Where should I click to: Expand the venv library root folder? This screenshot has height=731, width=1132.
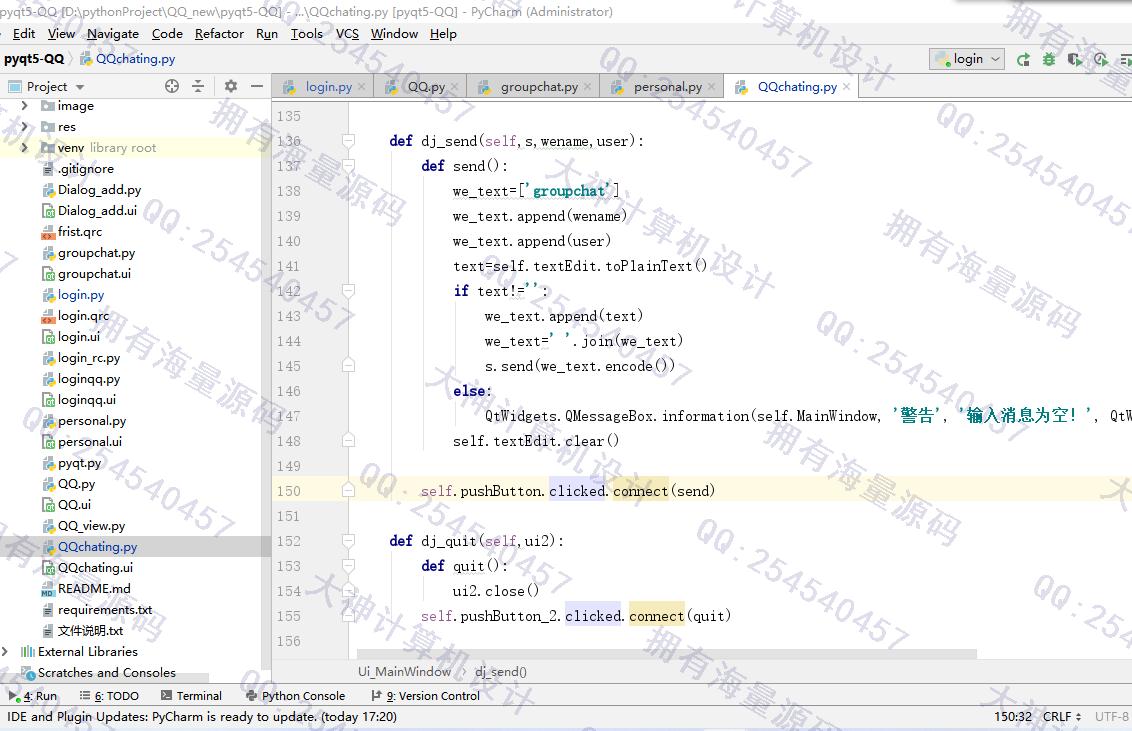point(24,148)
